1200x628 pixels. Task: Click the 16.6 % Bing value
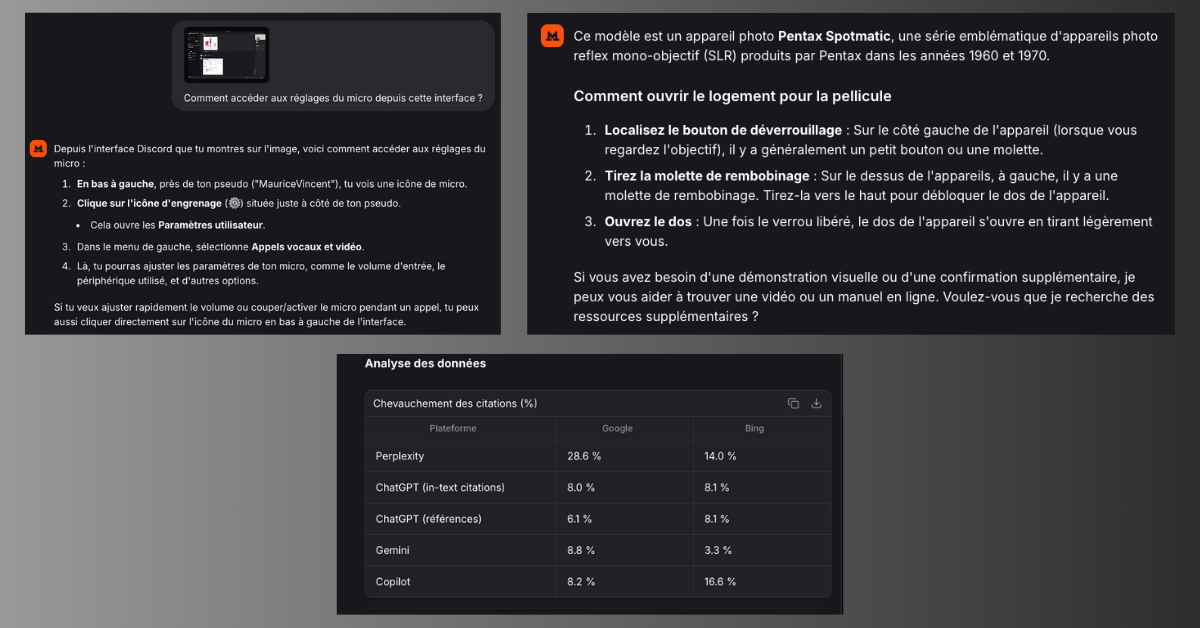click(720, 581)
